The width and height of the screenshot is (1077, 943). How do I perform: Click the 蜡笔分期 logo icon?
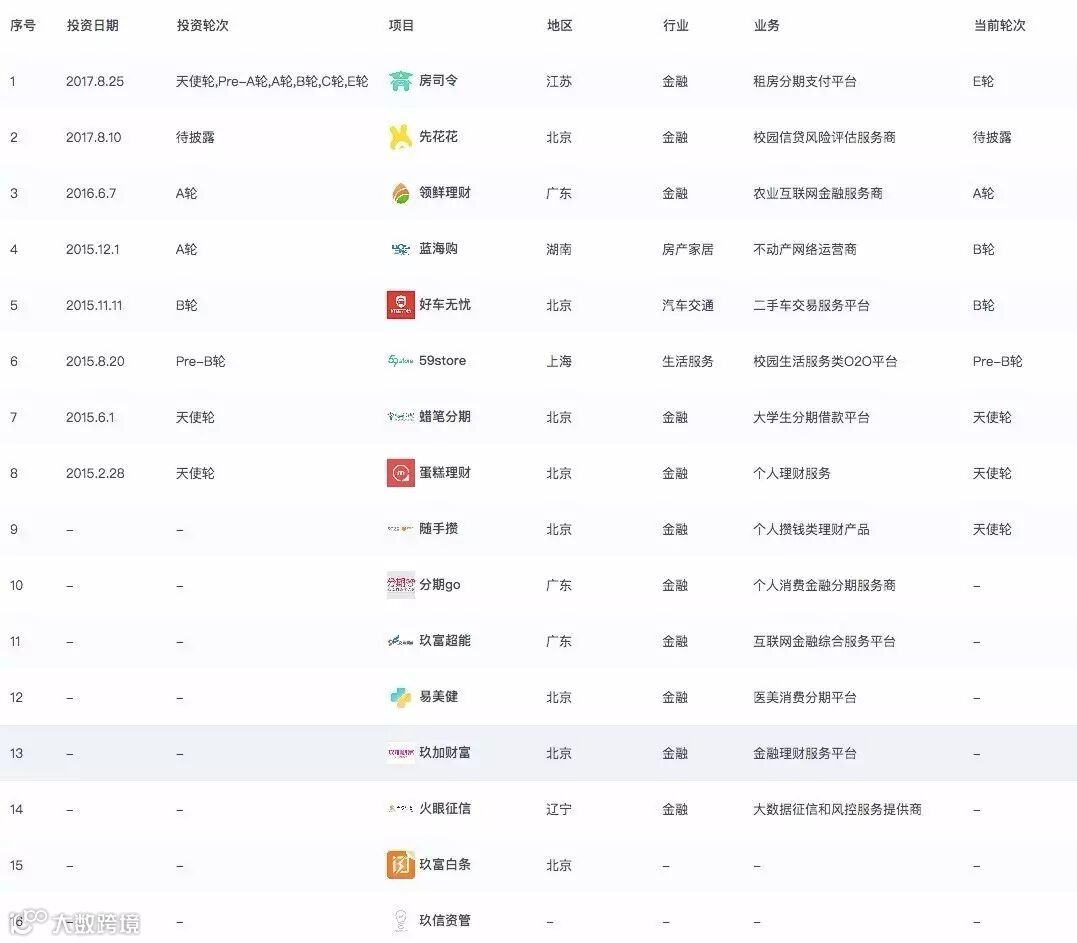pyautogui.click(x=400, y=417)
